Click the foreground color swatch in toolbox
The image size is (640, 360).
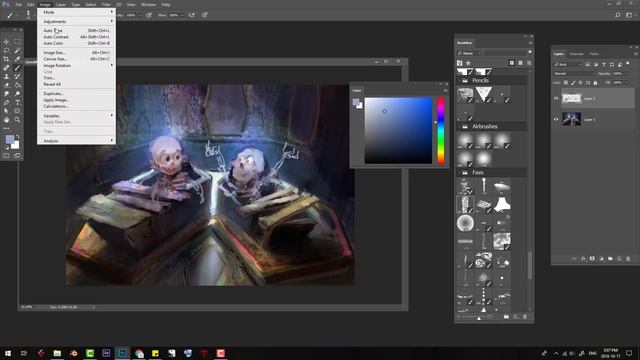9,139
